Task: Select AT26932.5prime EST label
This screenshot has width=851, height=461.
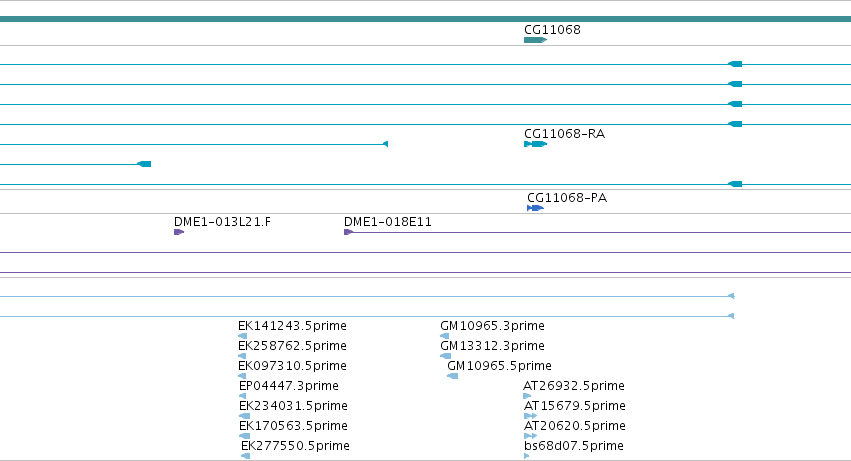Action: (574, 386)
